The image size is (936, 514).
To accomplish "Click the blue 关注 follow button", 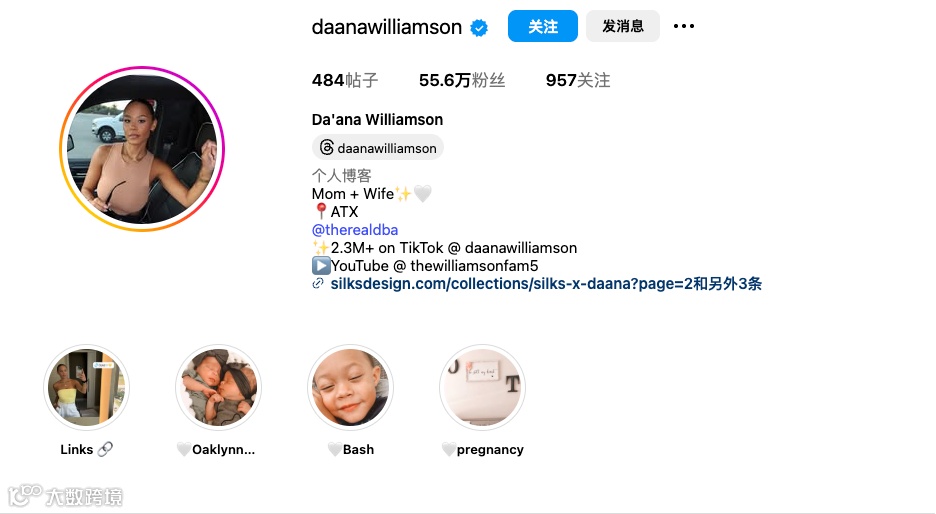I will tap(543, 26).
